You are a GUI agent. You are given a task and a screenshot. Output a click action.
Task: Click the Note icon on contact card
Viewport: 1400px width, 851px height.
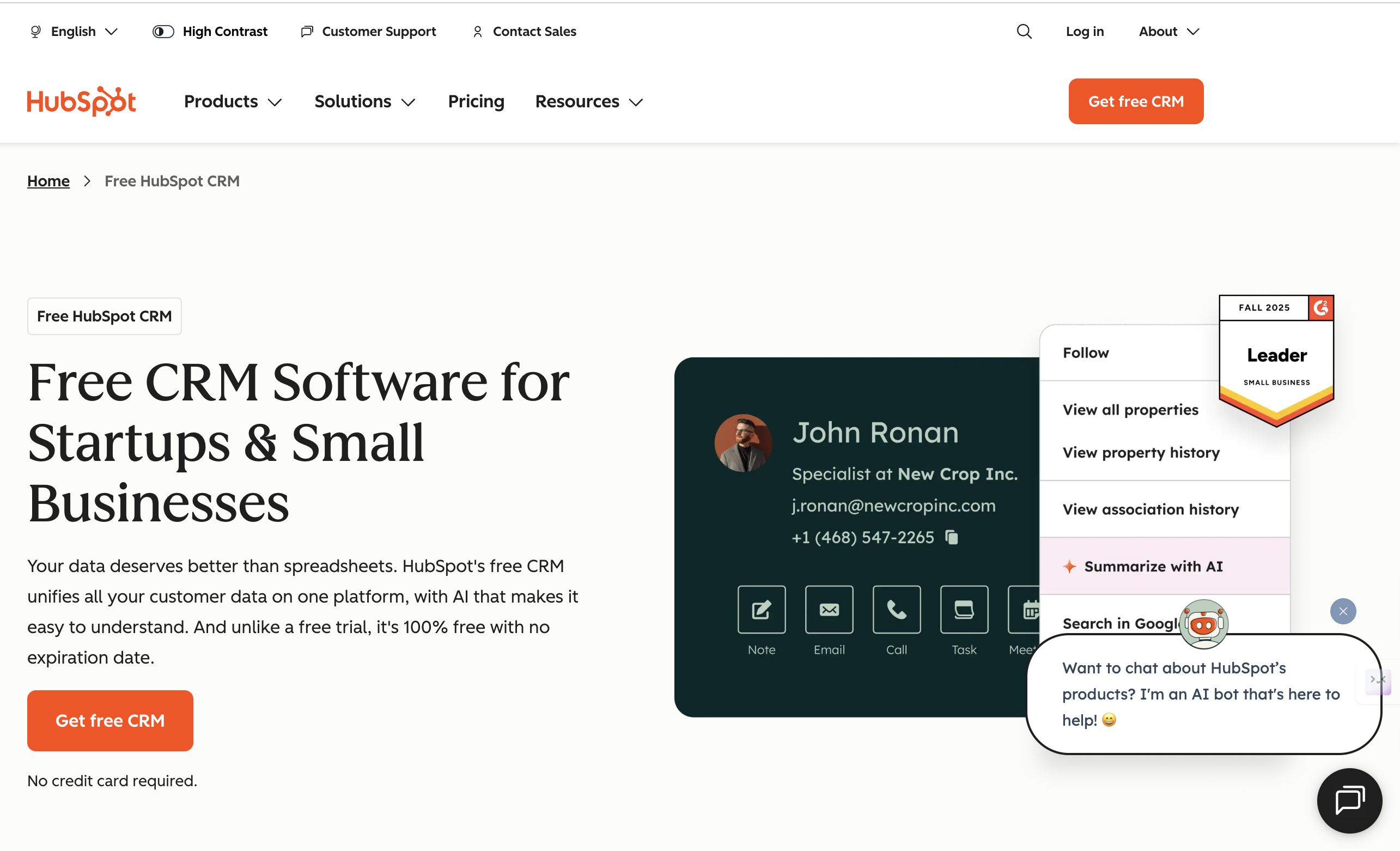(x=762, y=610)
